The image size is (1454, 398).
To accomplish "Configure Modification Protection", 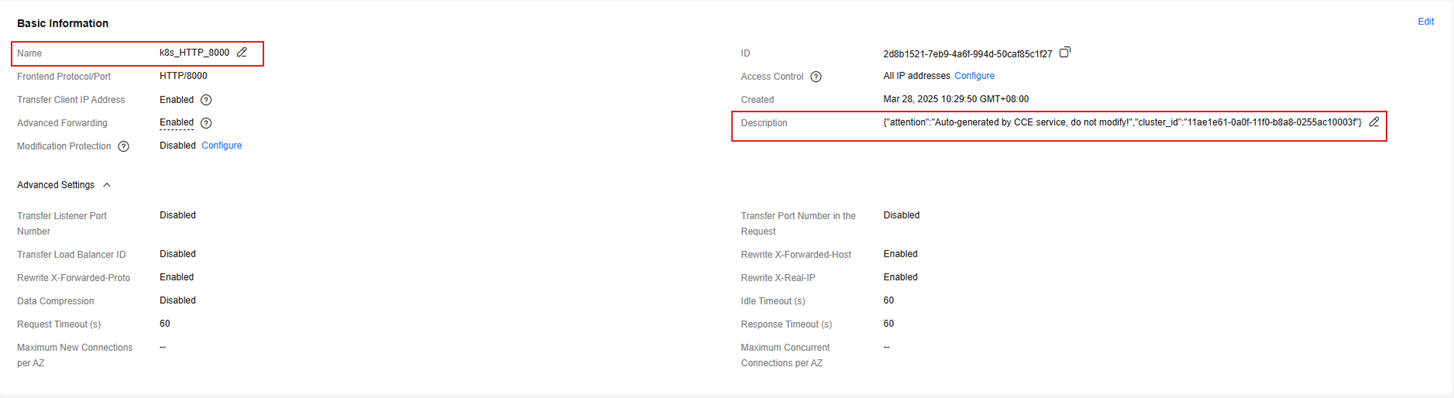I will point(222,146).
